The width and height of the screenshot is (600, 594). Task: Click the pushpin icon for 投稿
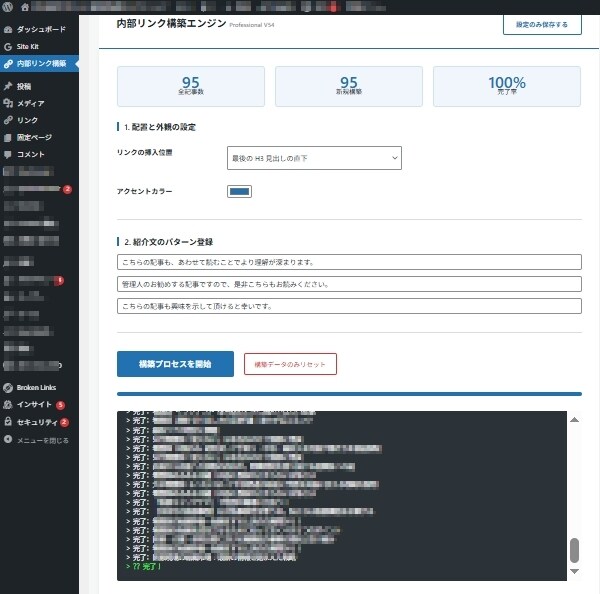coord(8,86)
